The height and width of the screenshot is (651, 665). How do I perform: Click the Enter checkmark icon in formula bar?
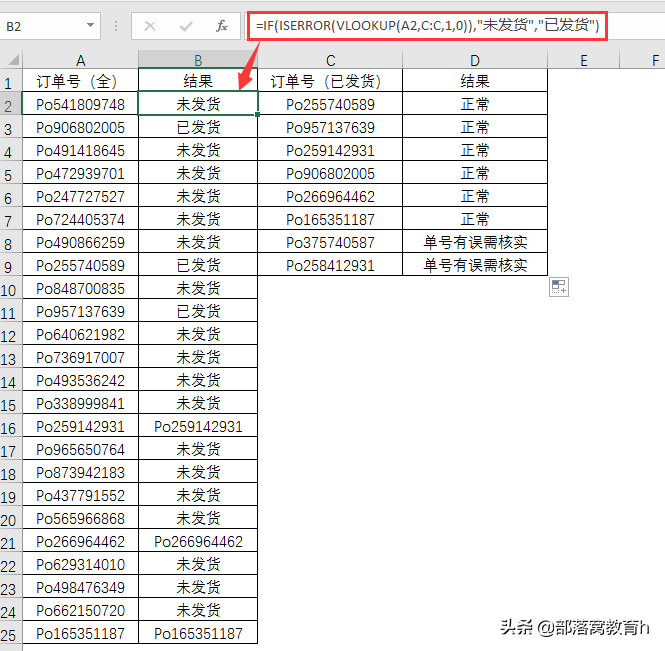186,26
